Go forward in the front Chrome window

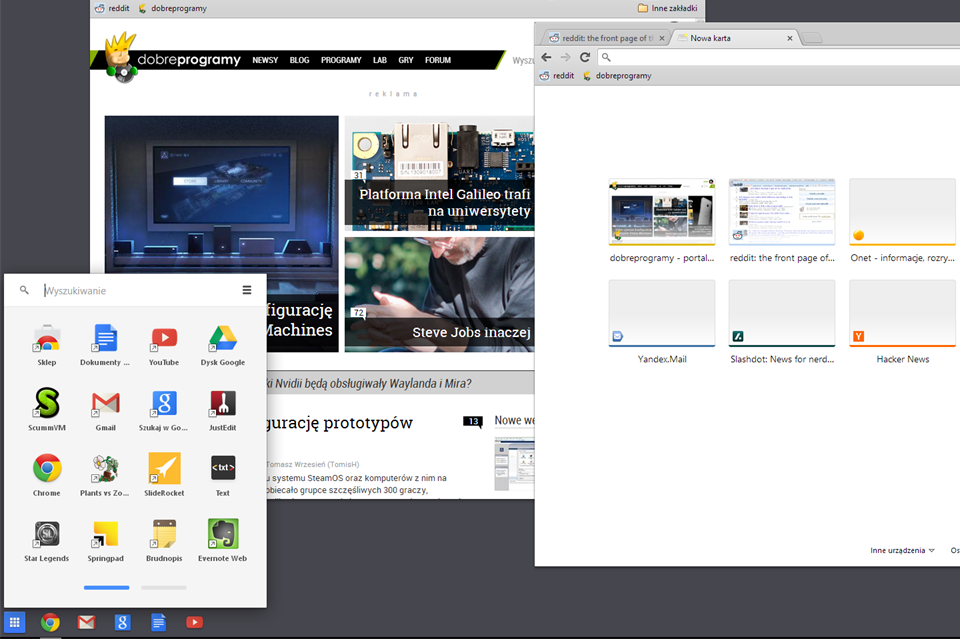(x=566, y=57)
